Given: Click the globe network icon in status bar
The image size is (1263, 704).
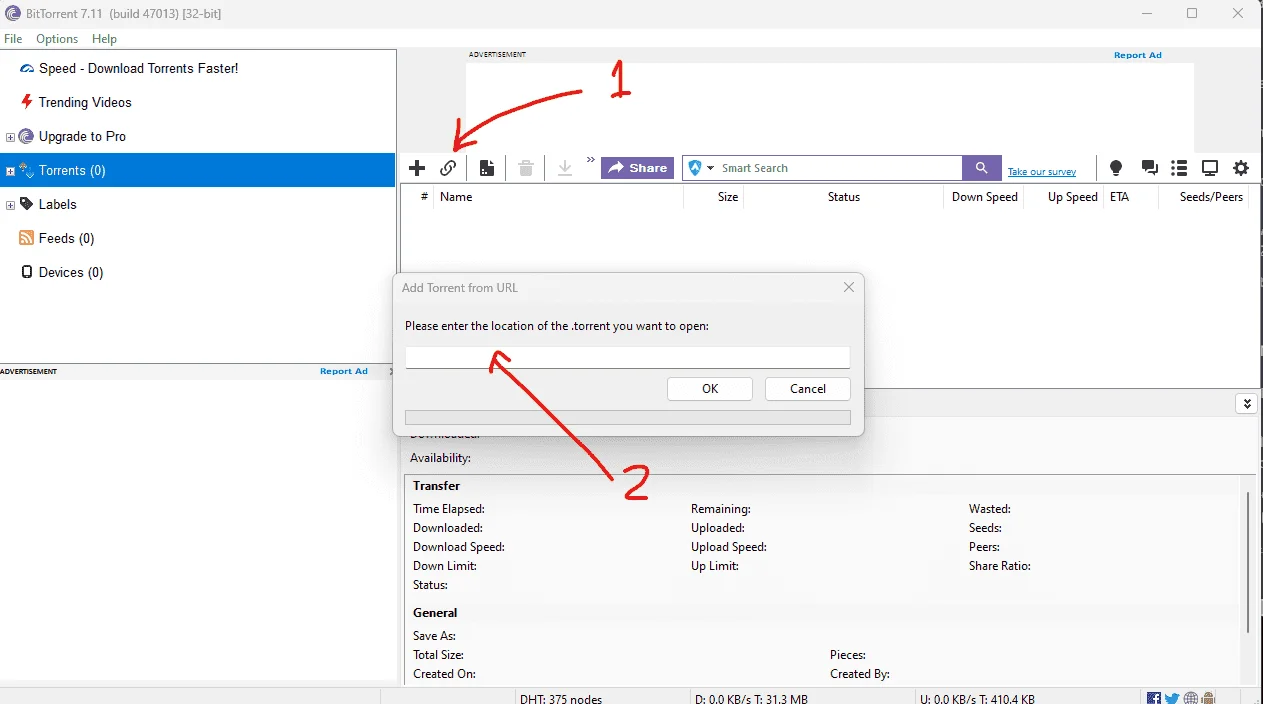Looking at the screenshot, I should click(x=1190, y=698).
